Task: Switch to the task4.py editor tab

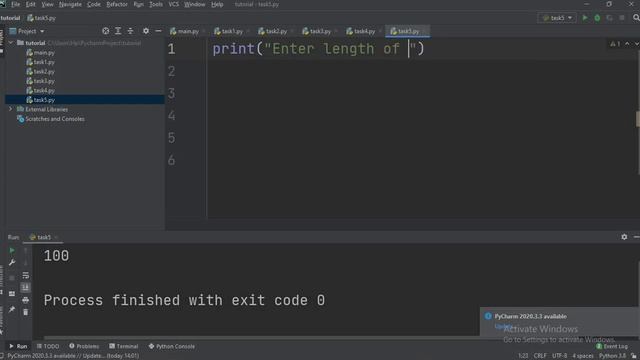Action: point(361,31)
